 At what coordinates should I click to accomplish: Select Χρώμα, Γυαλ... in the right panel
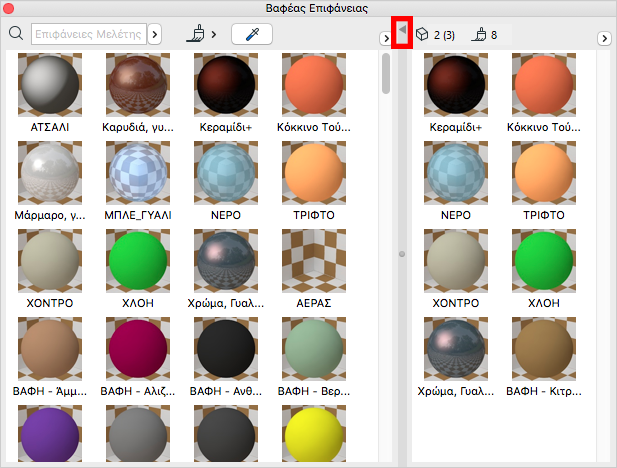click(x=456, y=349)
